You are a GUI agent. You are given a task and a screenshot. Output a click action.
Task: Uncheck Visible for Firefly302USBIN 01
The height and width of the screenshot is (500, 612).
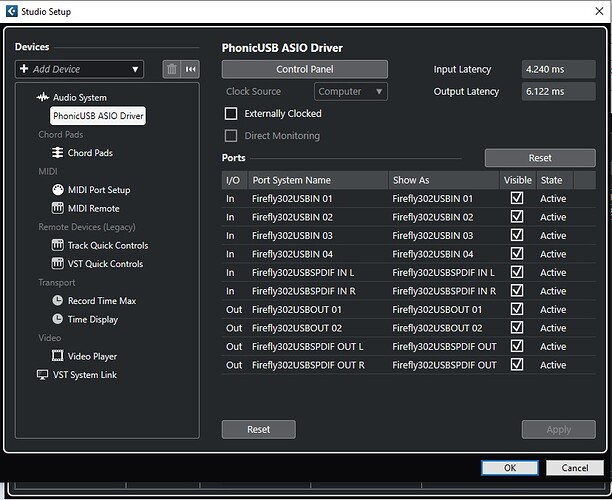click(517, 198)
